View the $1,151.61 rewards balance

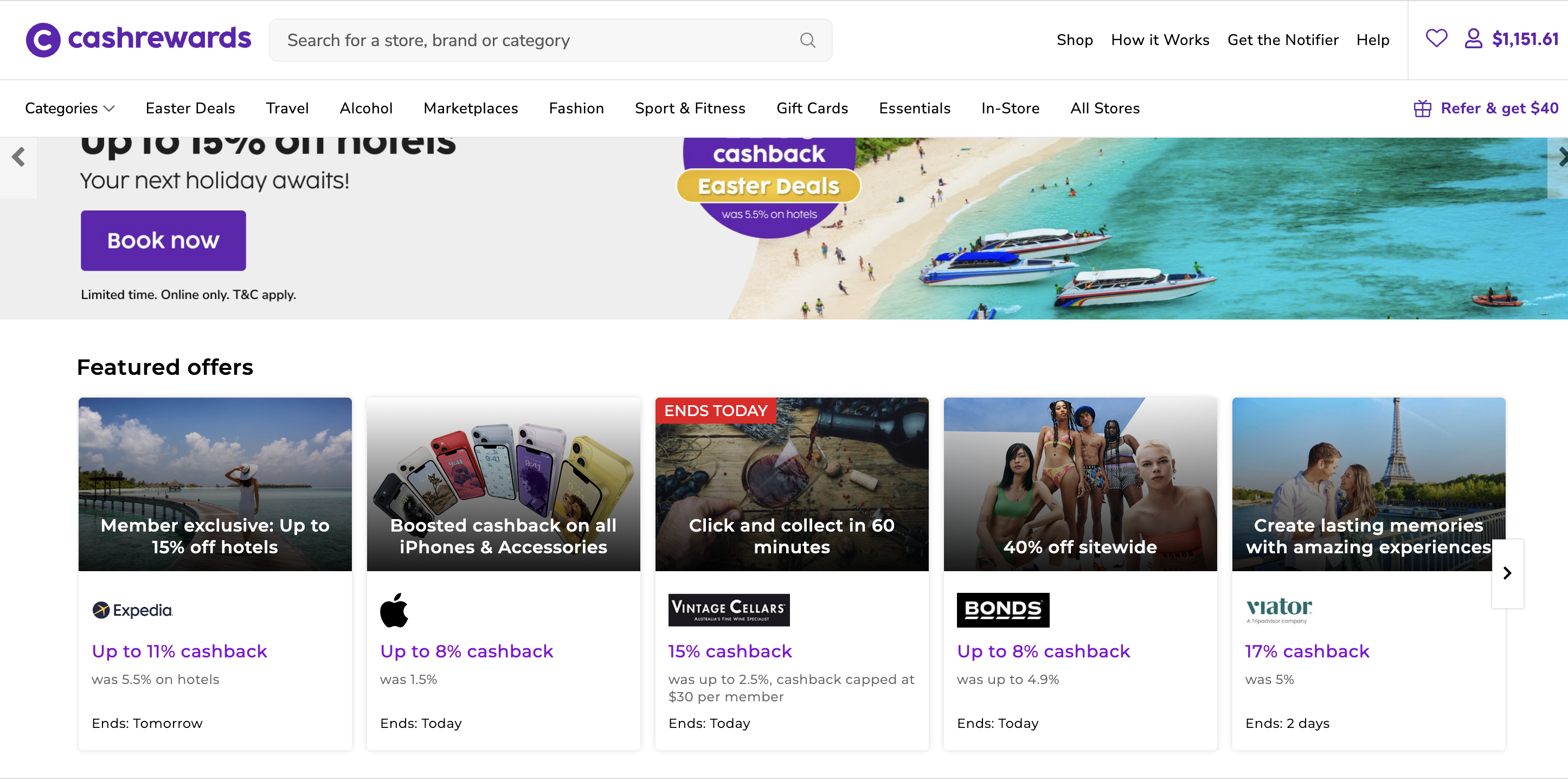pos(1525,40)
